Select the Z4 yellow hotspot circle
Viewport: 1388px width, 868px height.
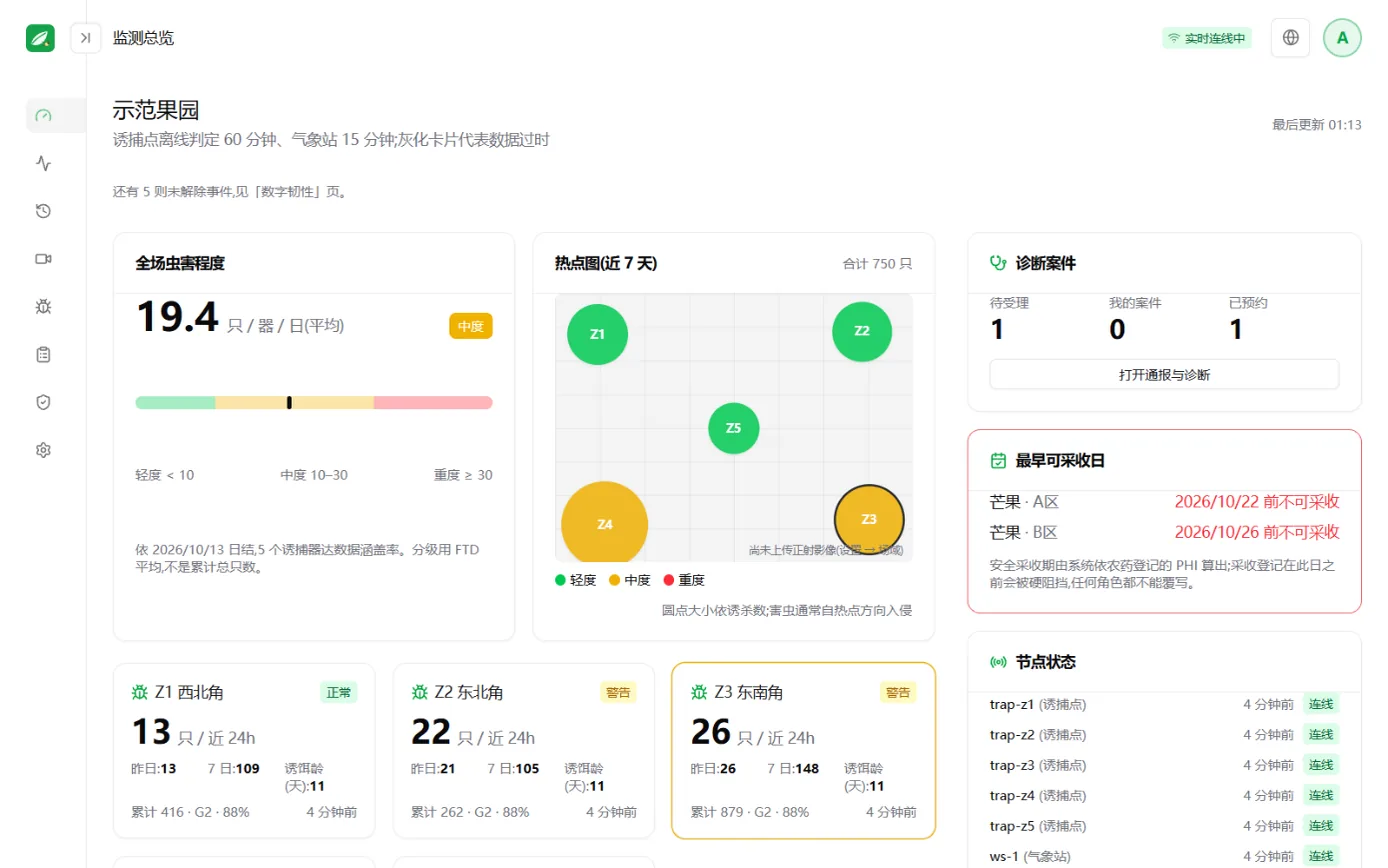(605, 524)
